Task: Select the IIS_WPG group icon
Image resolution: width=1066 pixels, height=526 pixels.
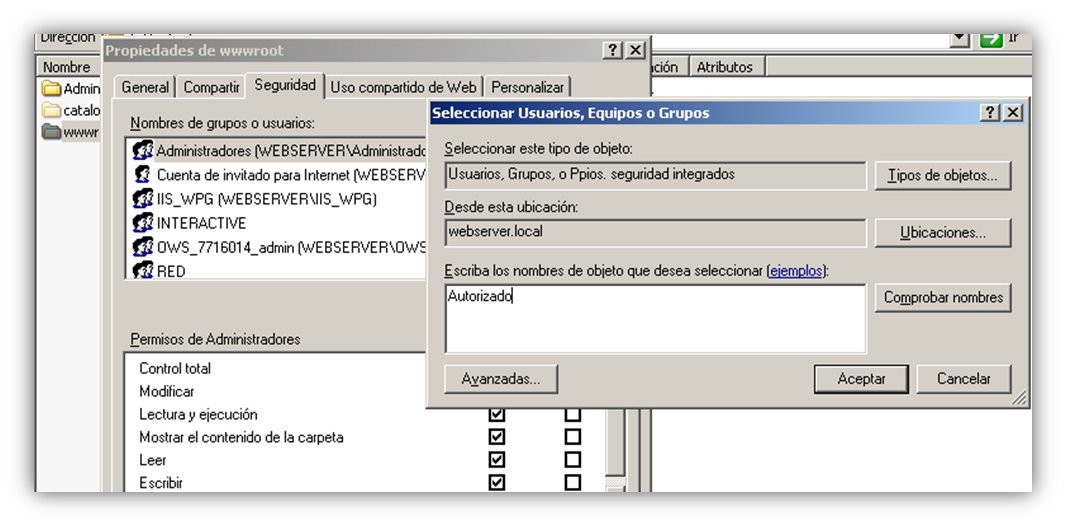Action: 143,199
